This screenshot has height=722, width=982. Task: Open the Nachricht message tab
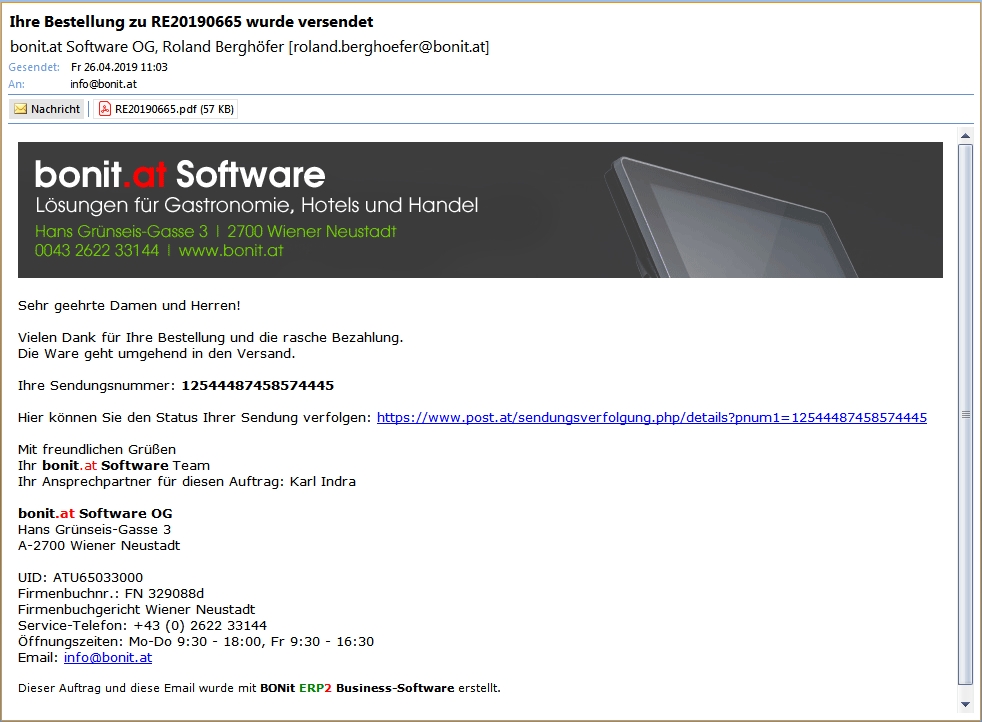(x=47, y=109)
